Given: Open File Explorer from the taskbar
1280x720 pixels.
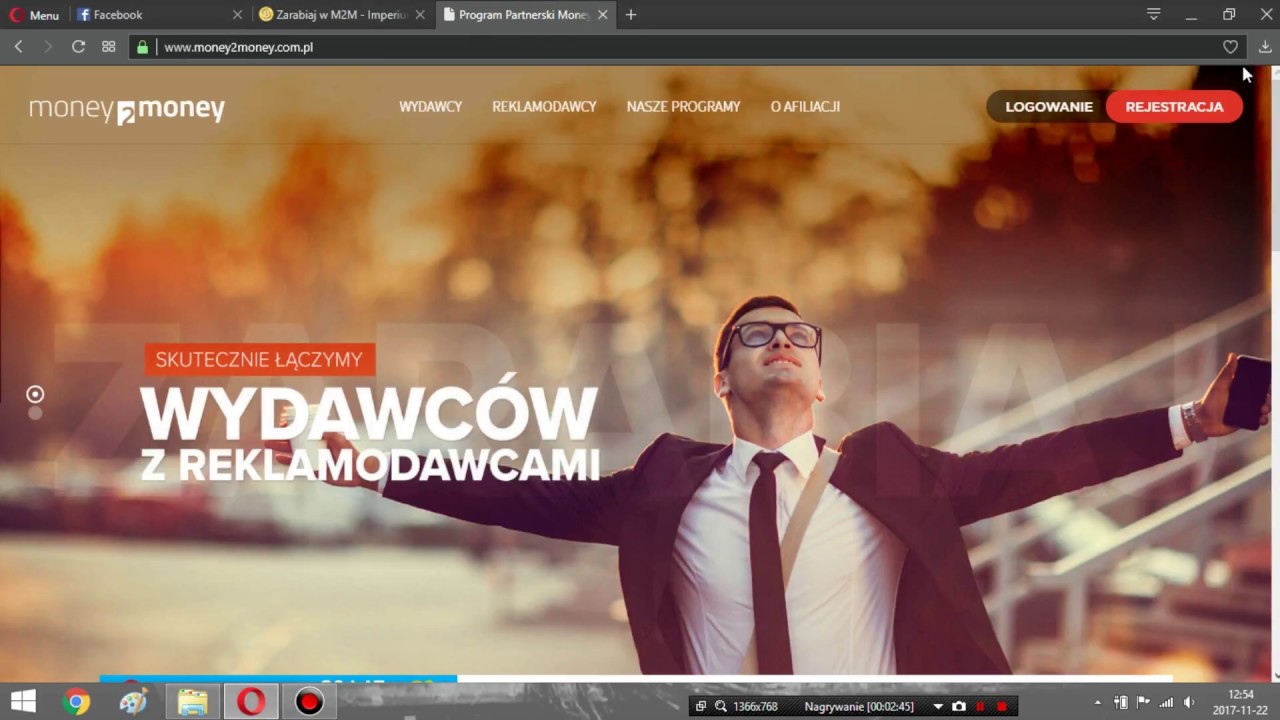Looking at the screenshot, I should pyautogui.click(x=192, y=703).
